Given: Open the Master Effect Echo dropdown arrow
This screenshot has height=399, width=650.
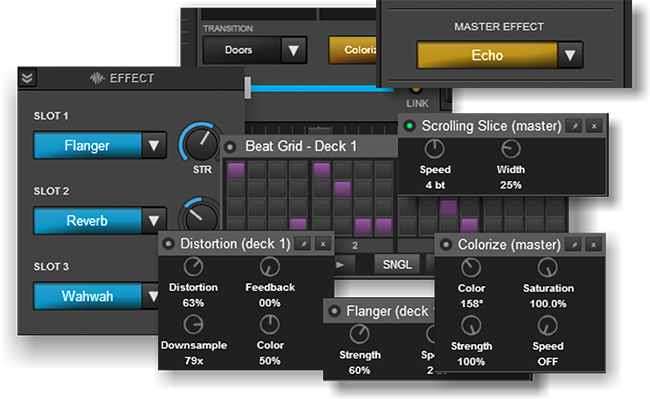Looking at the screenshot, I should click(x=570, y=55).
